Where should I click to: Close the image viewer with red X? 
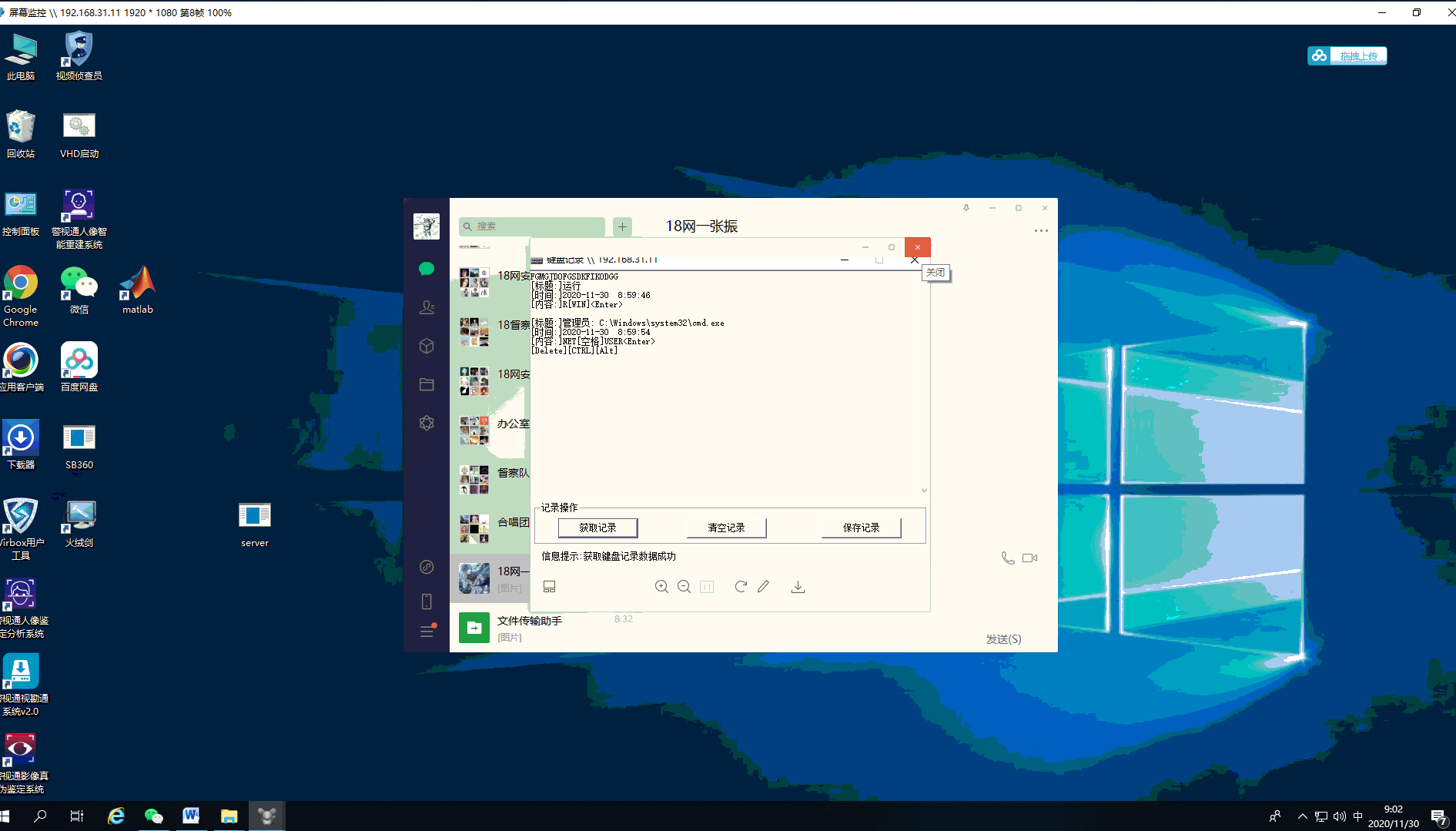[918, 247]
